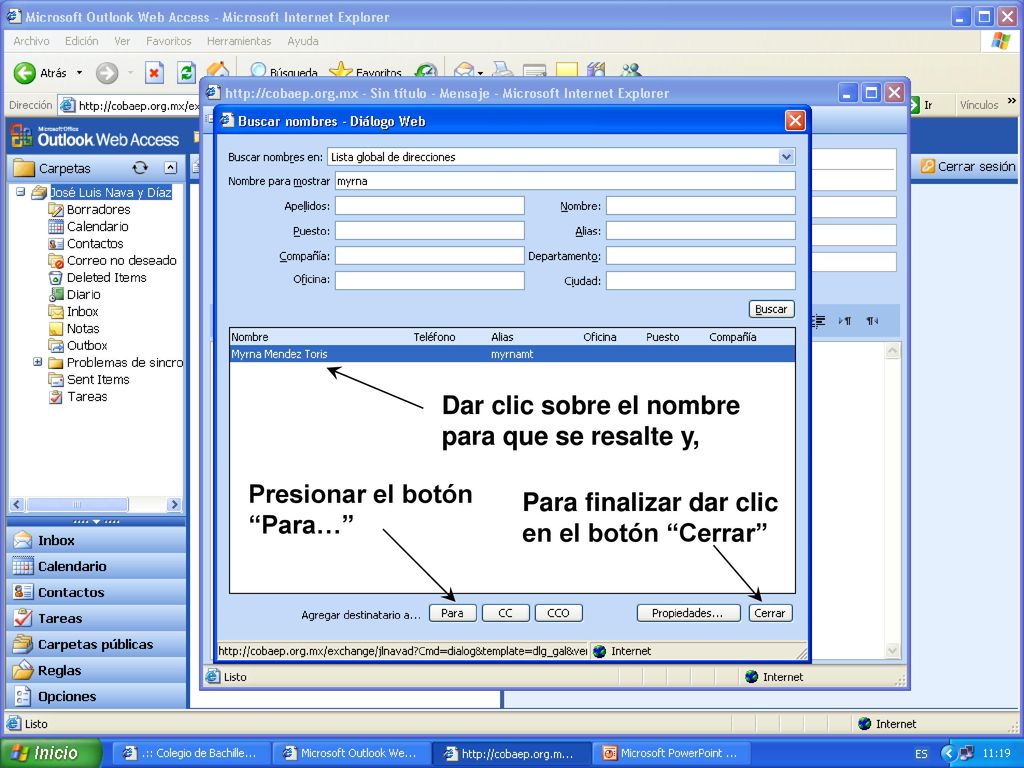Click the Buscar button
Screen dimensions: 1024x768
771,309
